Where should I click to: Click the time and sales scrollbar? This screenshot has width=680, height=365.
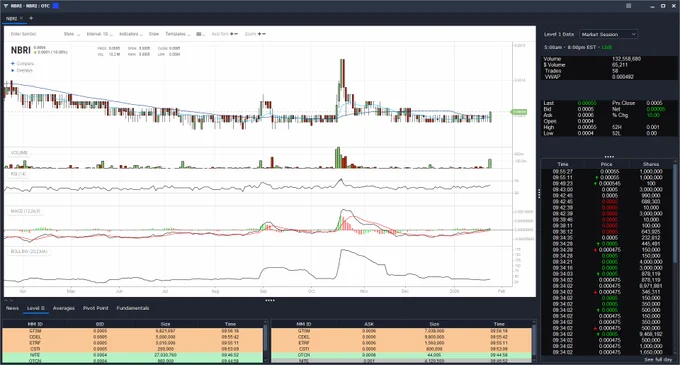pyautogui.click(x=675, y=212)
